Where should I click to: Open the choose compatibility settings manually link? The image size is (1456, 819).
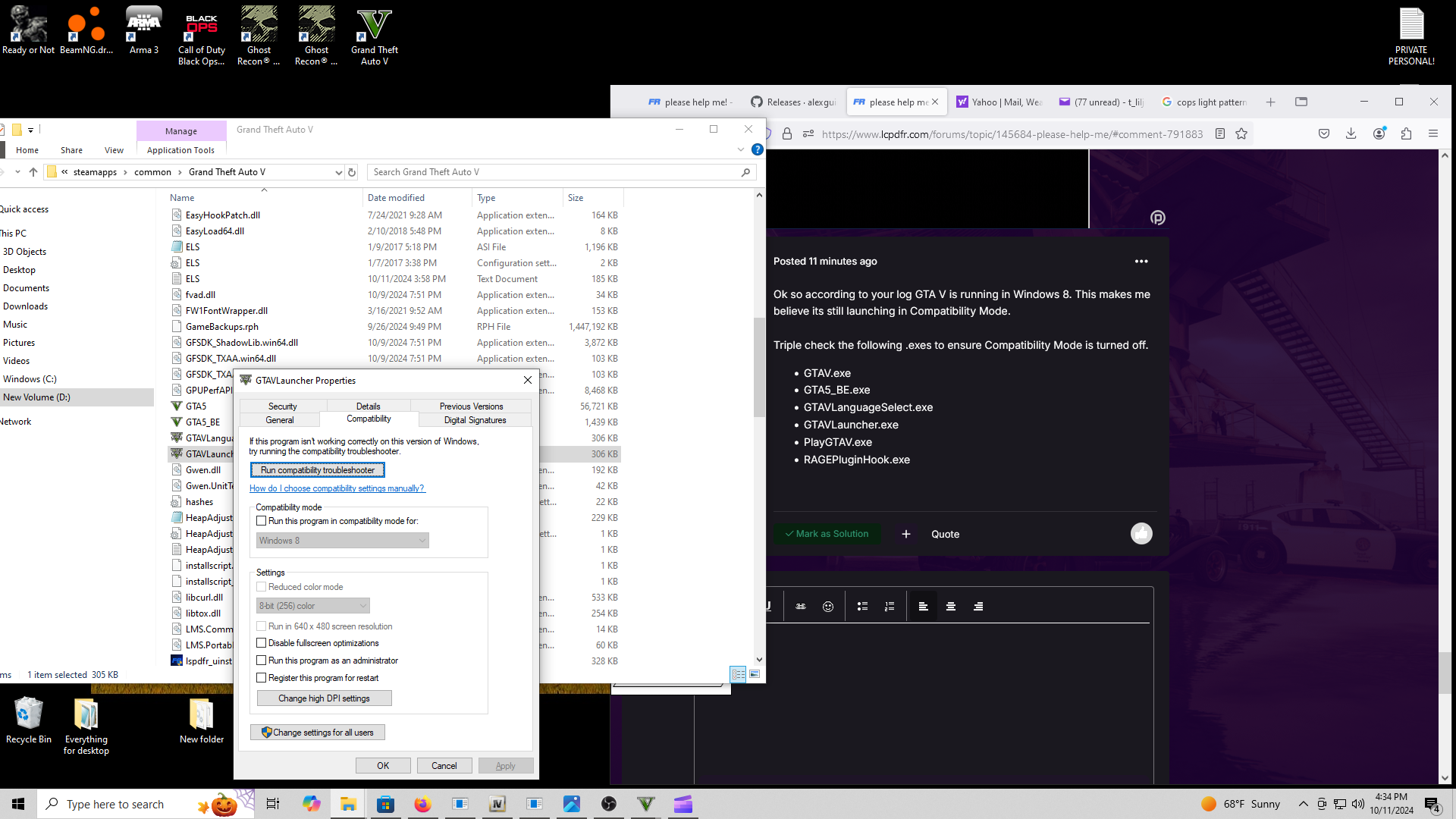point(337,488)
